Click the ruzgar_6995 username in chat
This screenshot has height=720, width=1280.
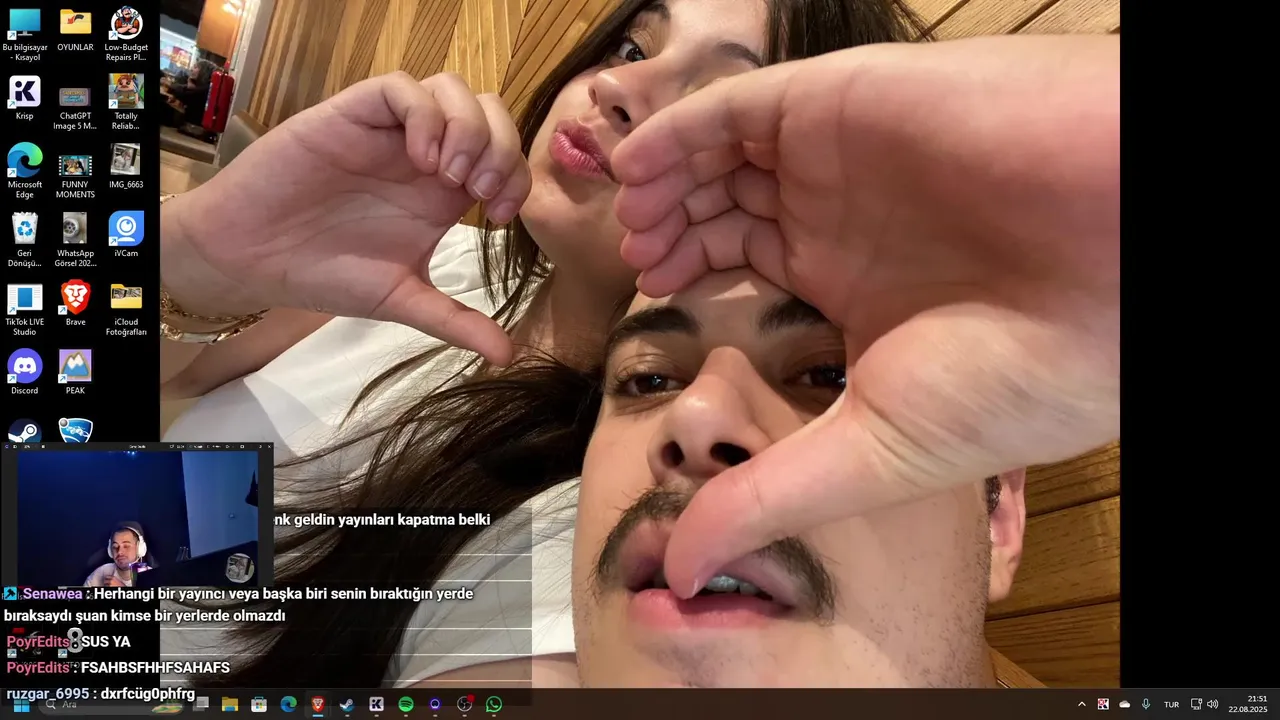click(49, 694)
